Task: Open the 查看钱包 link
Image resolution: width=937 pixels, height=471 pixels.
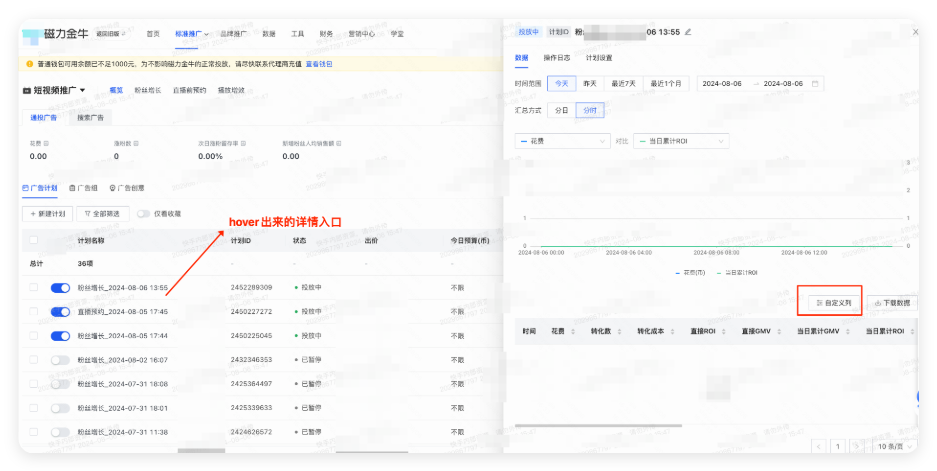Action: click(319, 64)
